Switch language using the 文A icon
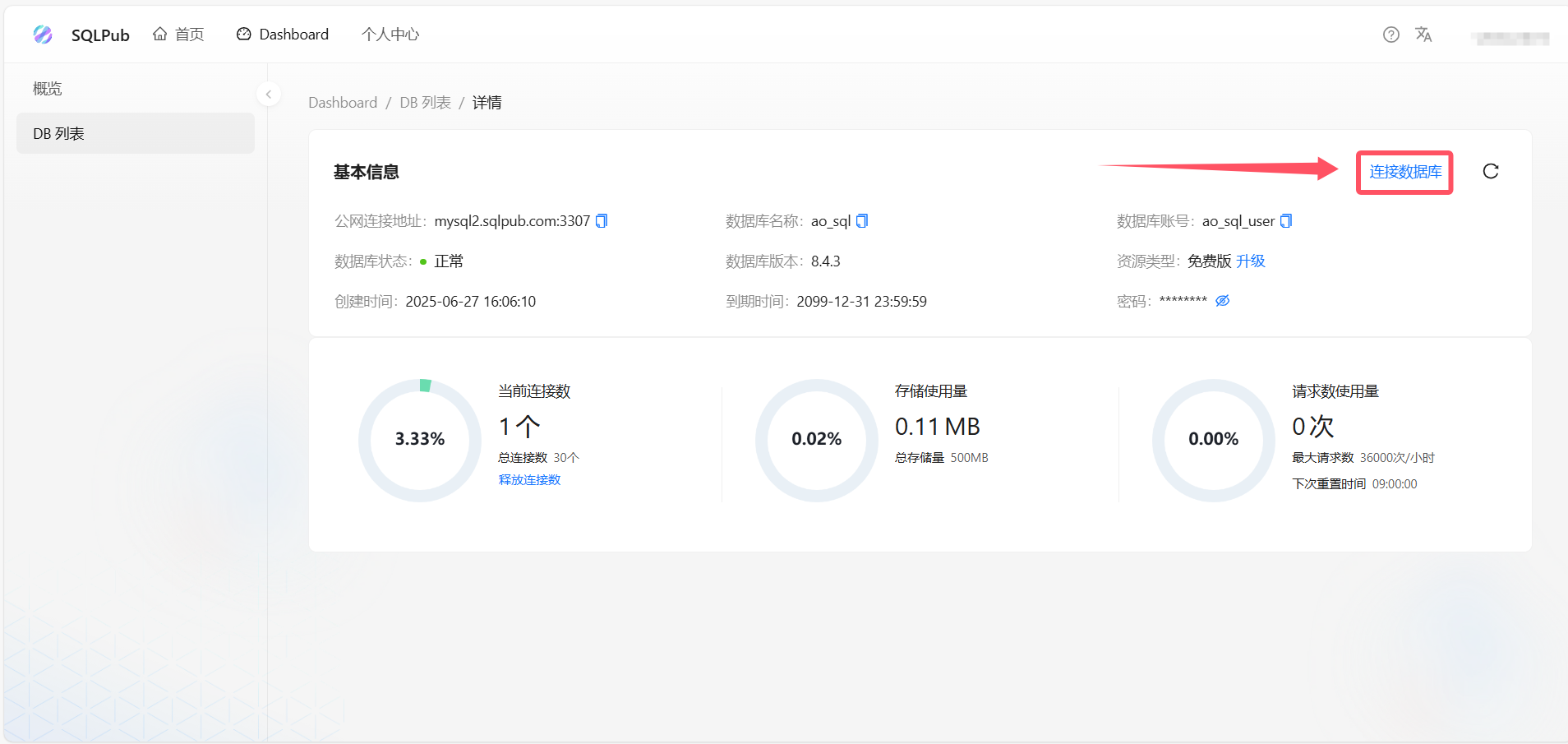Image resolution: width=1568 pixels, height=744 pixels. (x=1424, y=35)
